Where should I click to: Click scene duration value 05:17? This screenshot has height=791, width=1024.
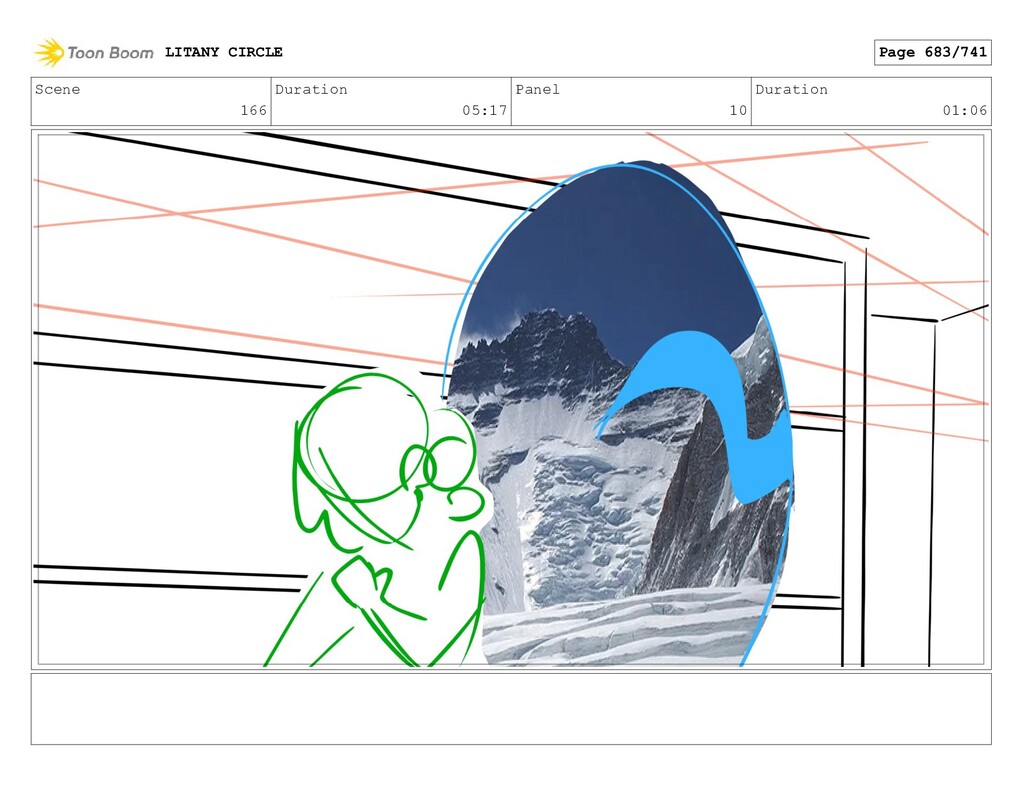point(485,110)
